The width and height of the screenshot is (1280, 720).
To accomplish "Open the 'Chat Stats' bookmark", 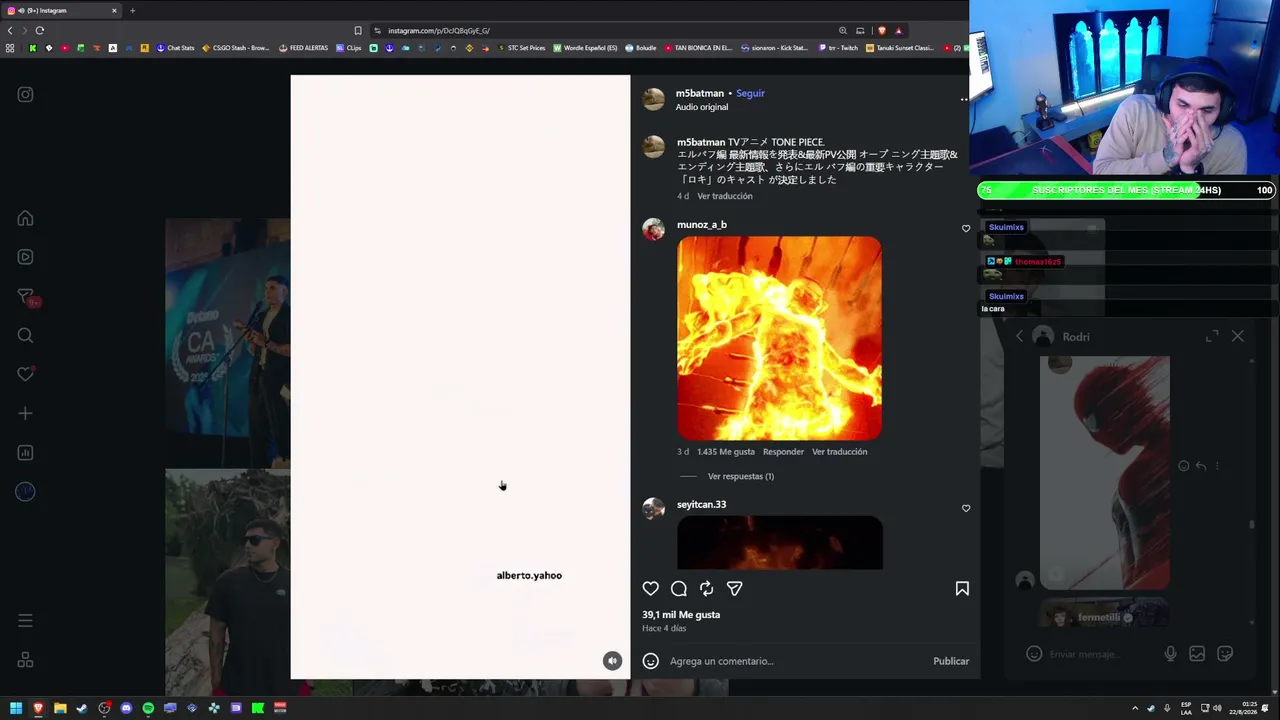I will coord(175,48).
